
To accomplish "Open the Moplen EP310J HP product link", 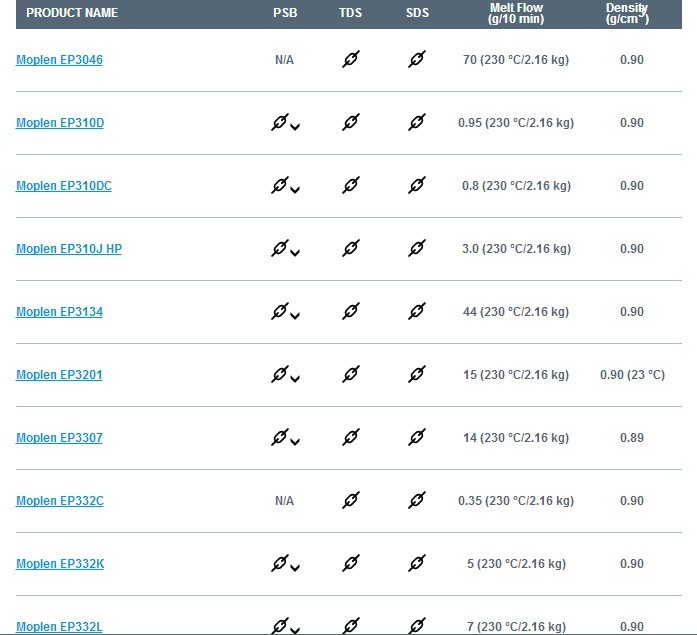I will [69, 249].
